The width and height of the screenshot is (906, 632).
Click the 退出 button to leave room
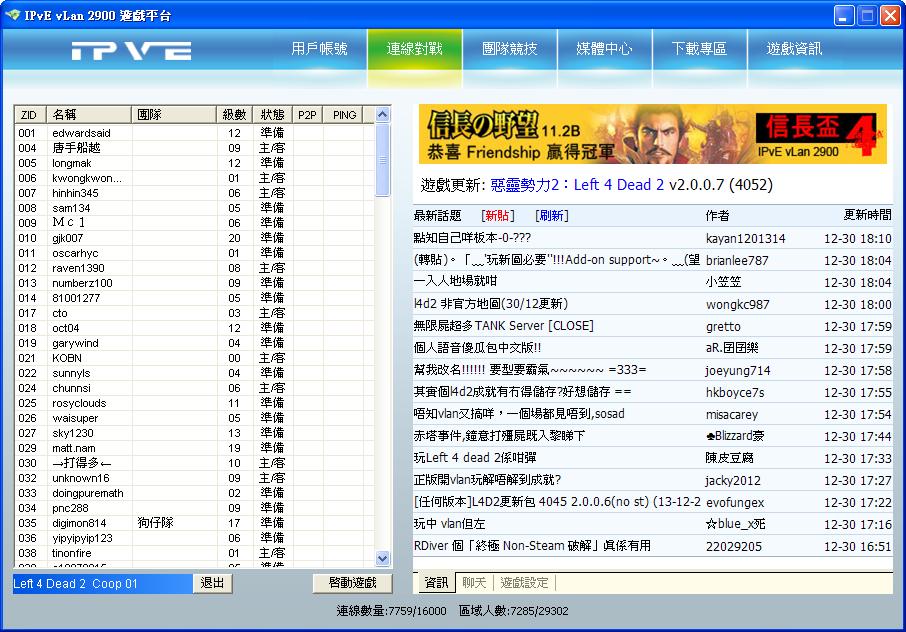pos(212,583)
